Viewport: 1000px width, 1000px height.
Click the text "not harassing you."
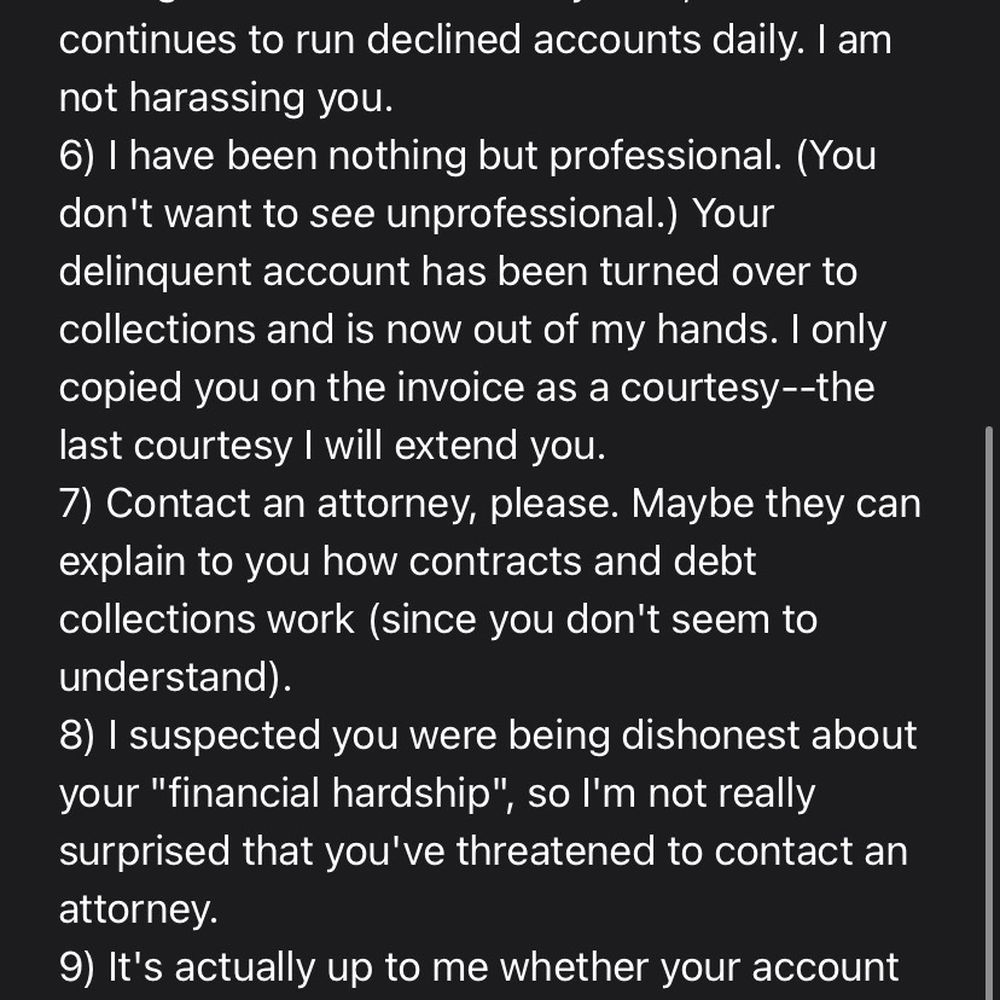[226, 98]
